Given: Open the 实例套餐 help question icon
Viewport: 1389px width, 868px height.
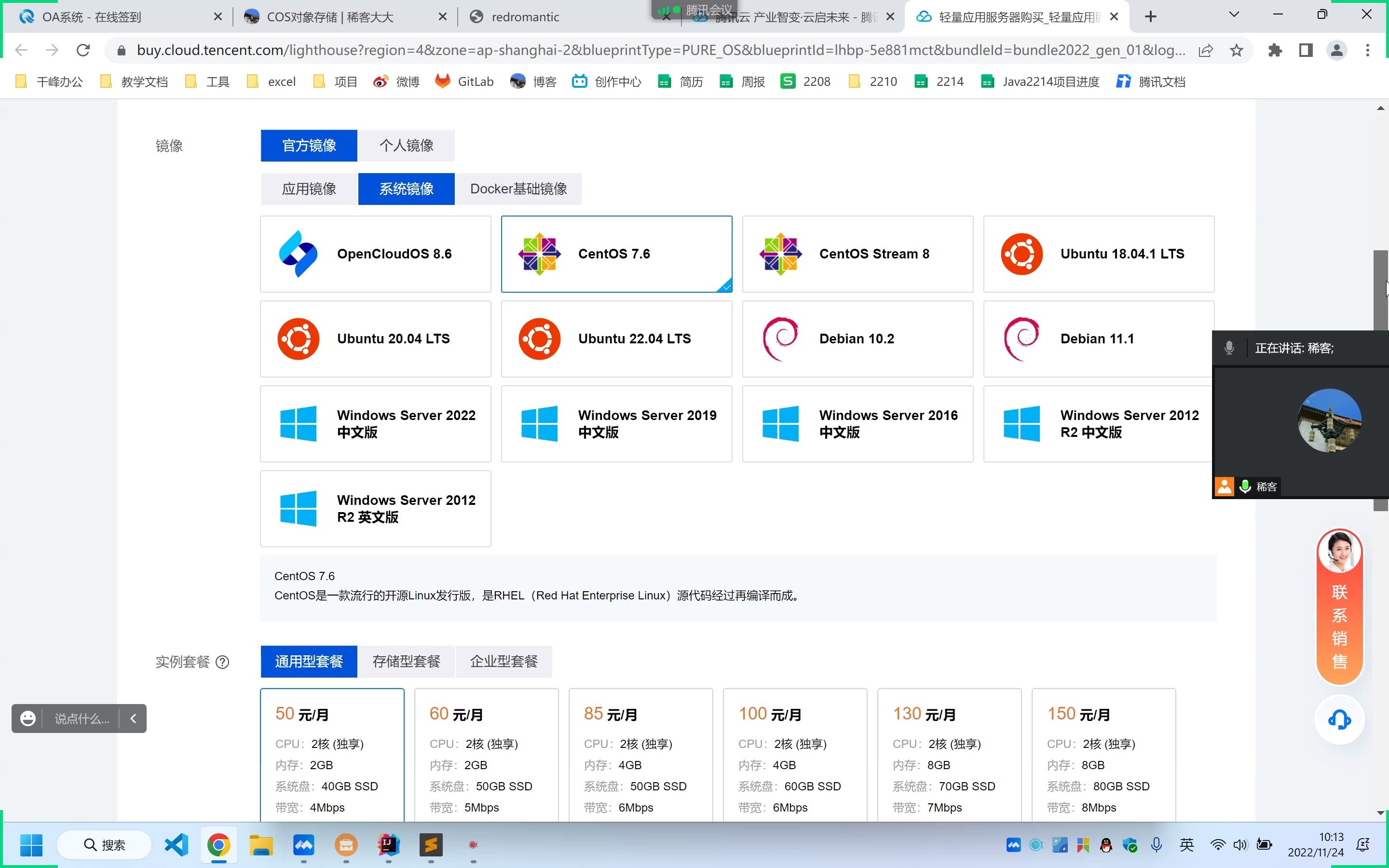Looking at the screenshot, I should coord(222,662).
